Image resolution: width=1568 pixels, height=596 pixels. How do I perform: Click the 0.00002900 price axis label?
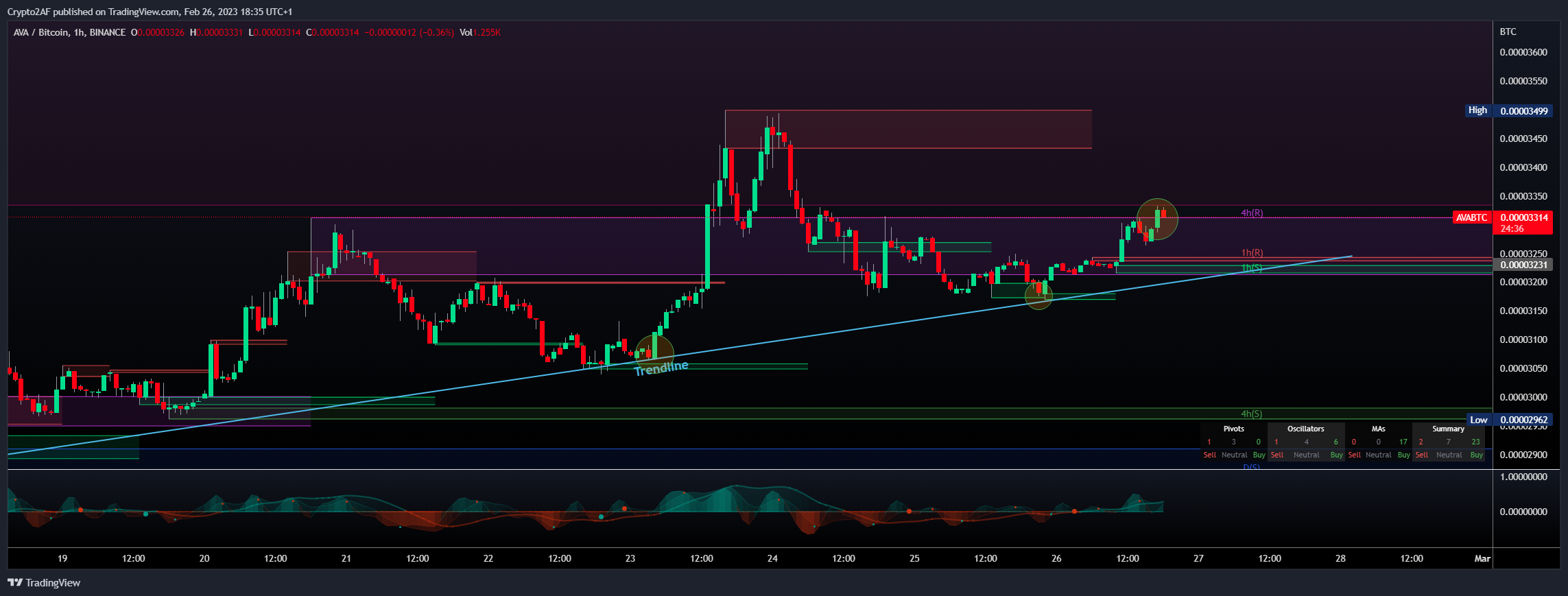[1523, 455]
